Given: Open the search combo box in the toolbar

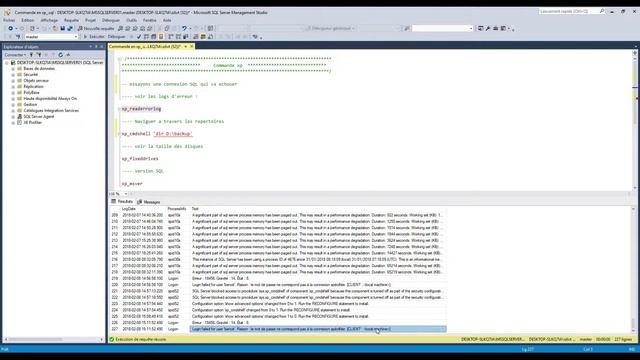Looking at the screenshot, I should tap(471, 28).
